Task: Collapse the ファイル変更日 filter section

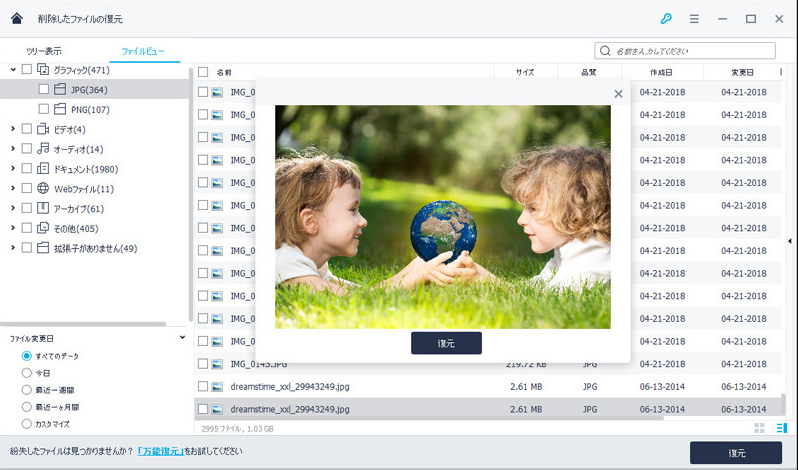Action: (x=182, y=338)
